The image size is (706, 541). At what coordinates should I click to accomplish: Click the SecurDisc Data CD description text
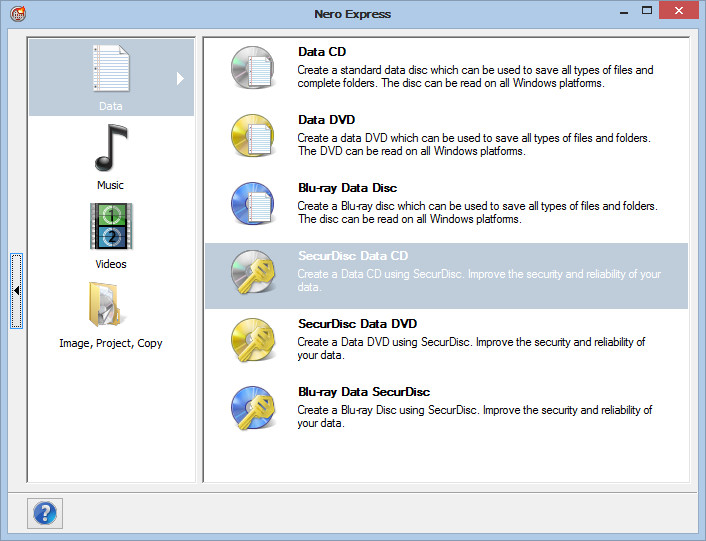click(x=479, y=280)
